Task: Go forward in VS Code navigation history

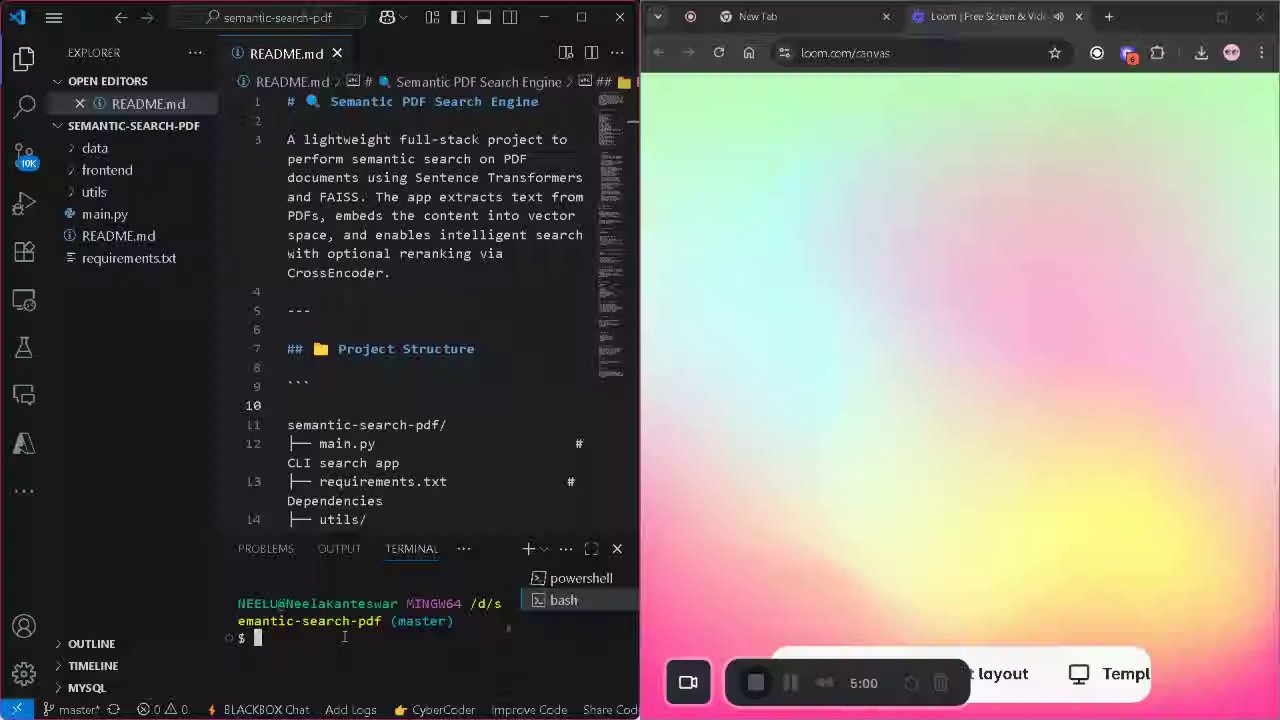Action: pyautogui.click(x=148, y=17)
